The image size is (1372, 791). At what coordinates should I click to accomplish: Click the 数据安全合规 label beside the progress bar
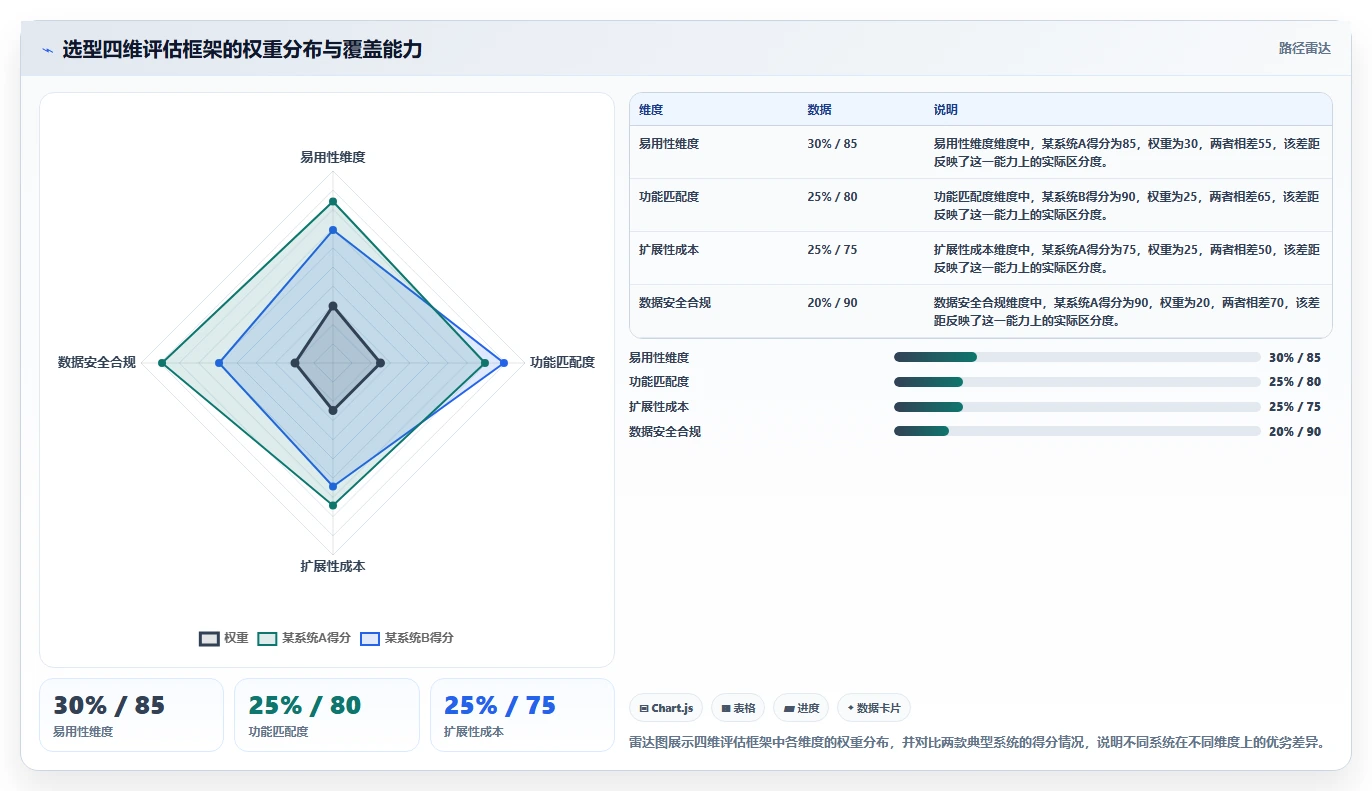tap(665, 432)
